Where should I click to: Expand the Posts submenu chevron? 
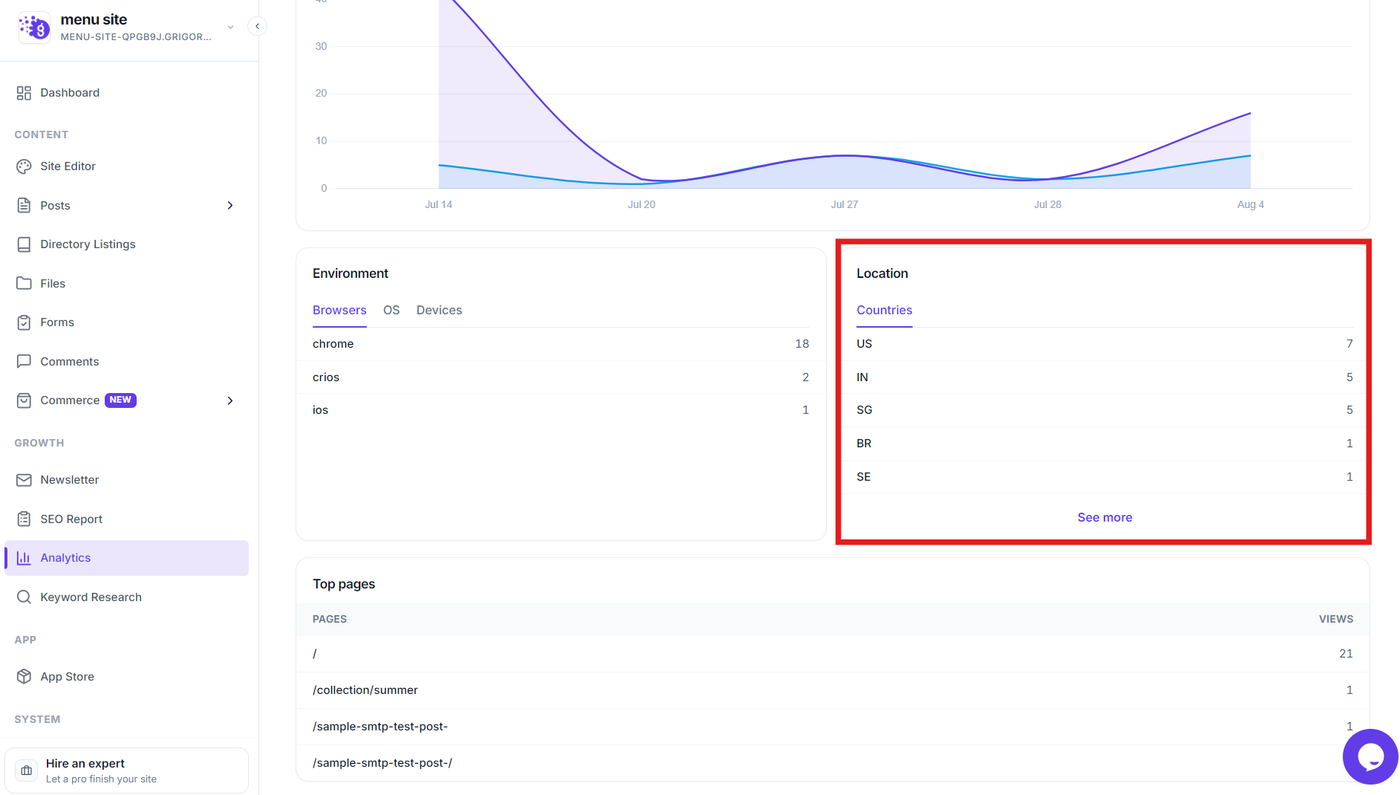pos(230,205)
